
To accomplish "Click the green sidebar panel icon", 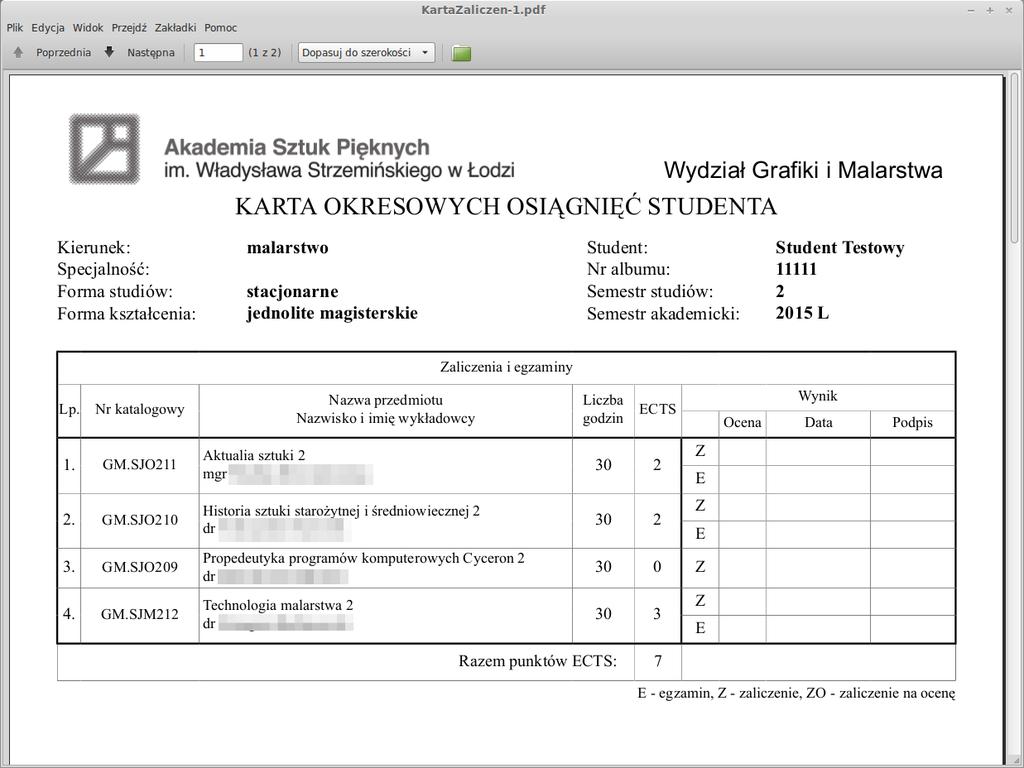I will point(462,53).
